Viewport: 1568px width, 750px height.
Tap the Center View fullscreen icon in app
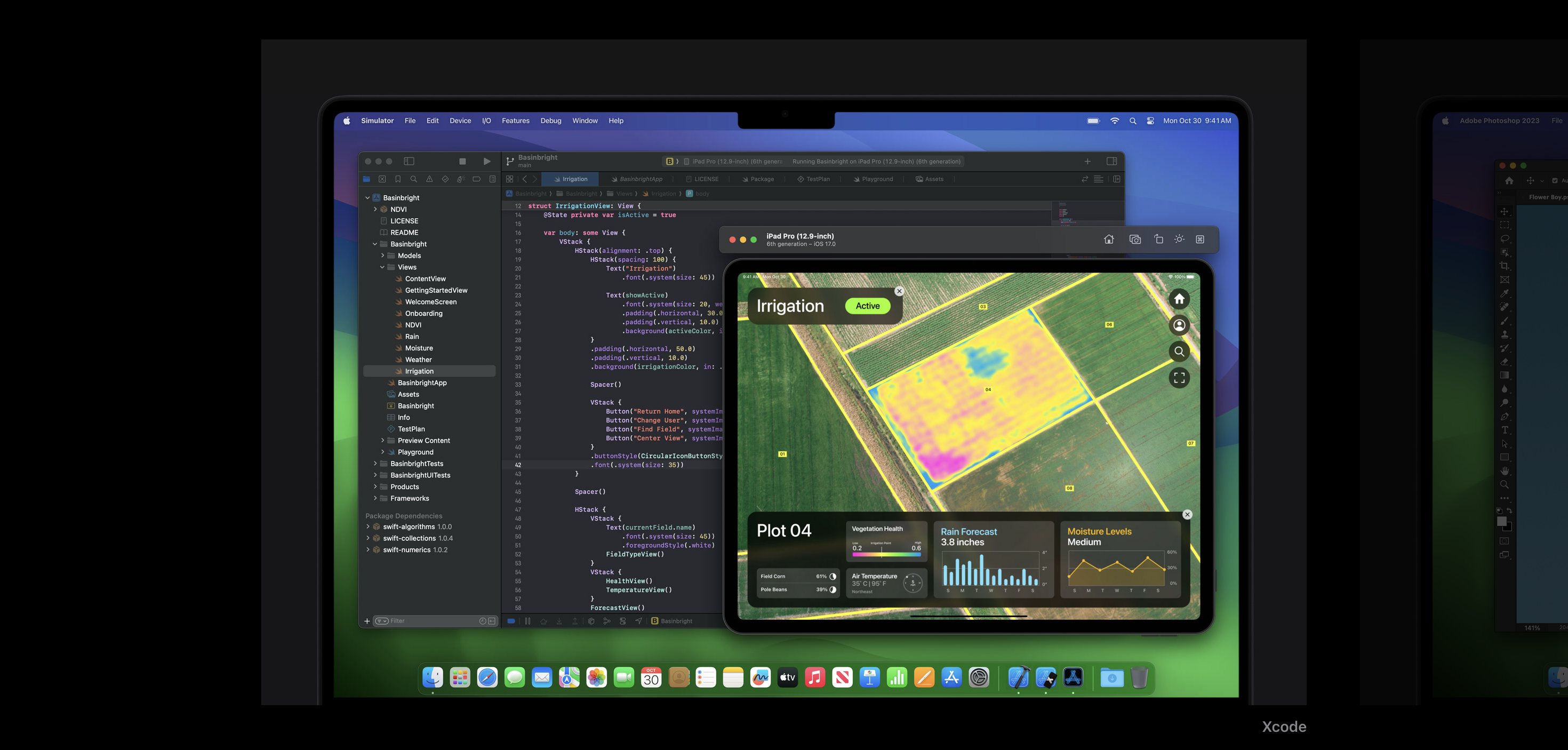coord(1180,378)
